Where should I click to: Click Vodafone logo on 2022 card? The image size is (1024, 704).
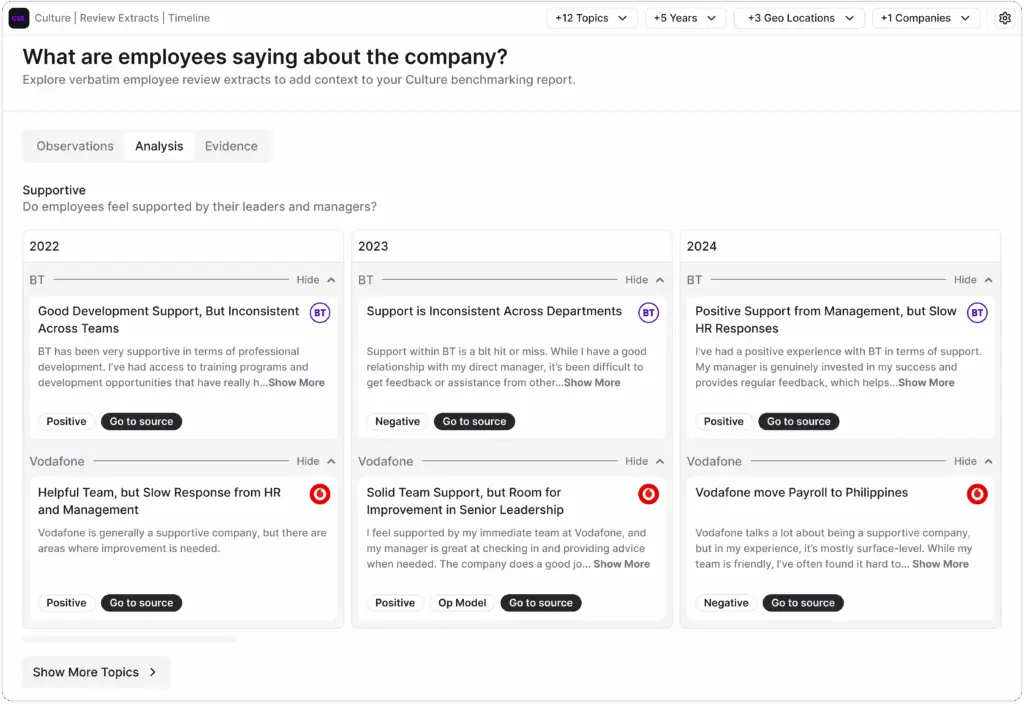click(x=320, y=494)
